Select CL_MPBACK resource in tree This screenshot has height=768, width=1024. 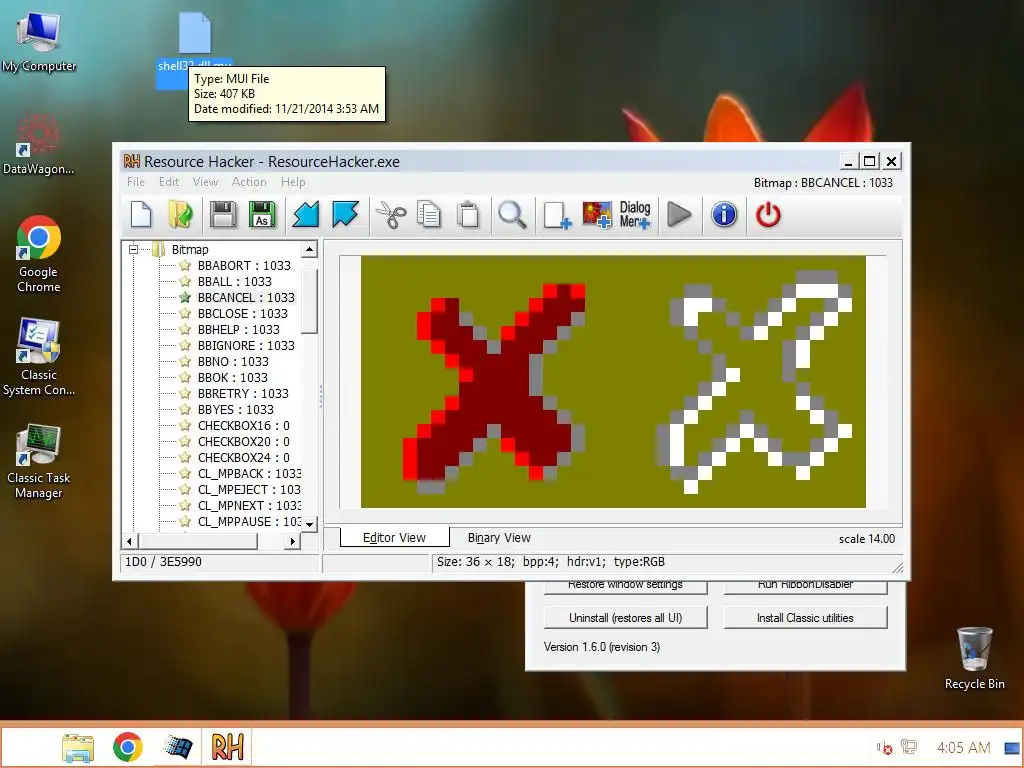(249, 473)
